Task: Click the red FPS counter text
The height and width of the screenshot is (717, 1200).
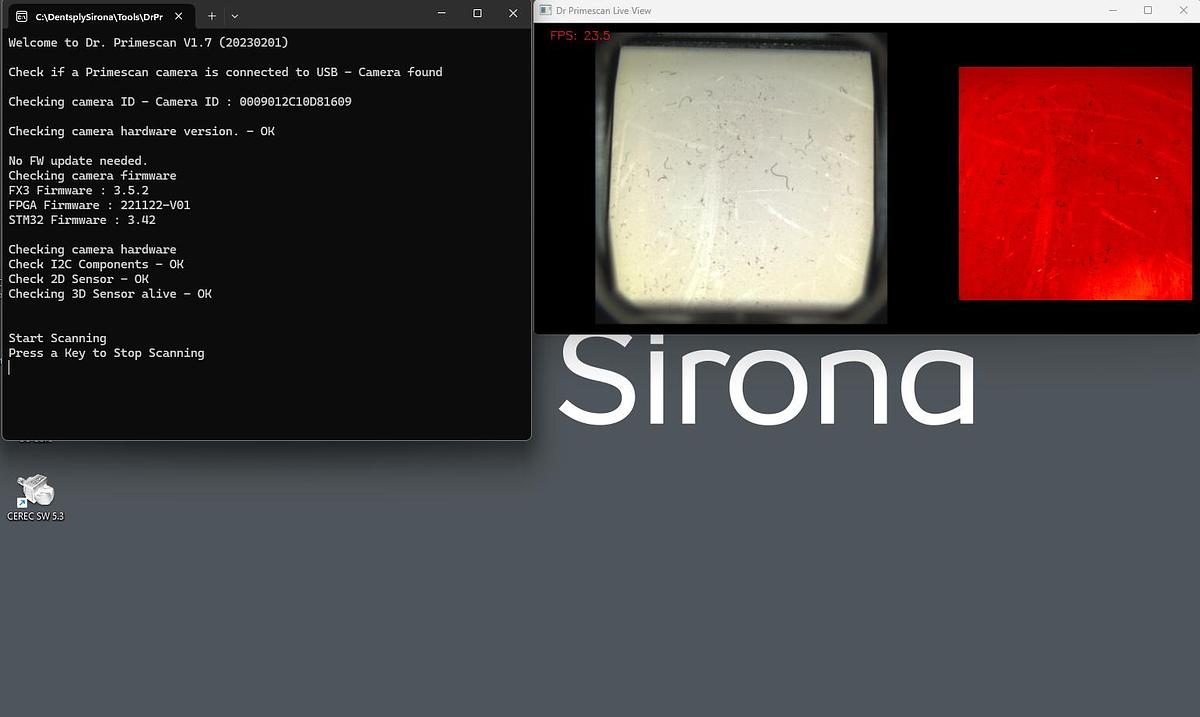Action: pos(580,36)
